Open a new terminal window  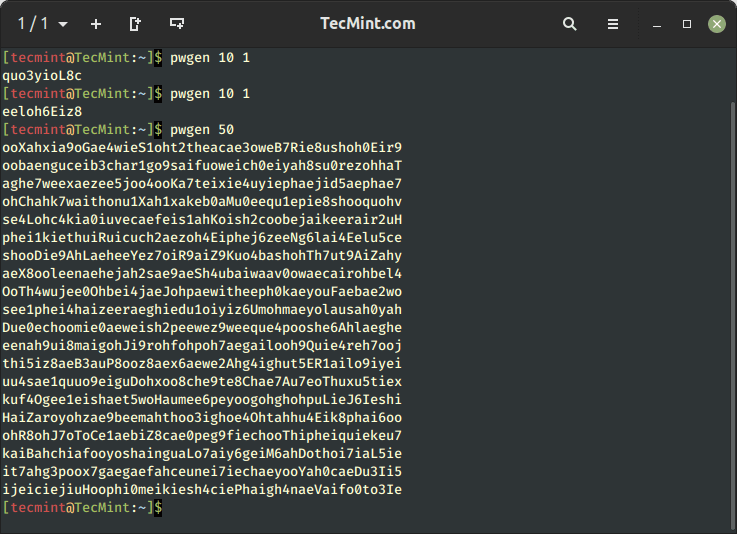(177, 24)
